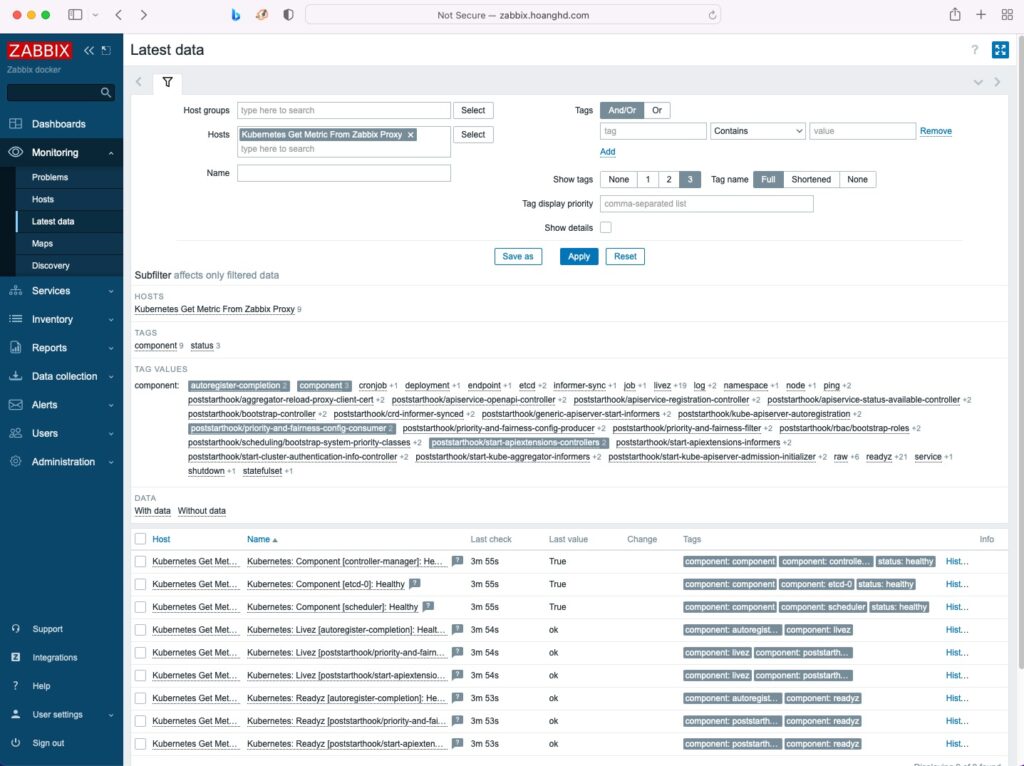1024x766 pixels.
Task: Toggle kiosk fullscreen mode icon
Action: tap(1000, 50)
